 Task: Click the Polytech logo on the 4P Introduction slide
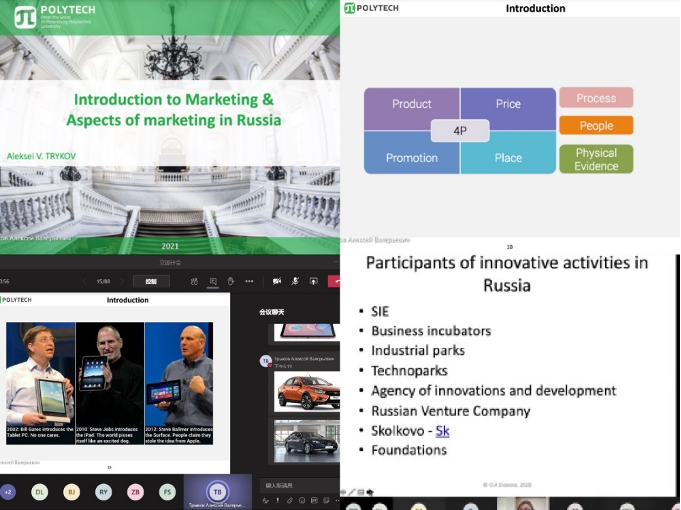371,8
